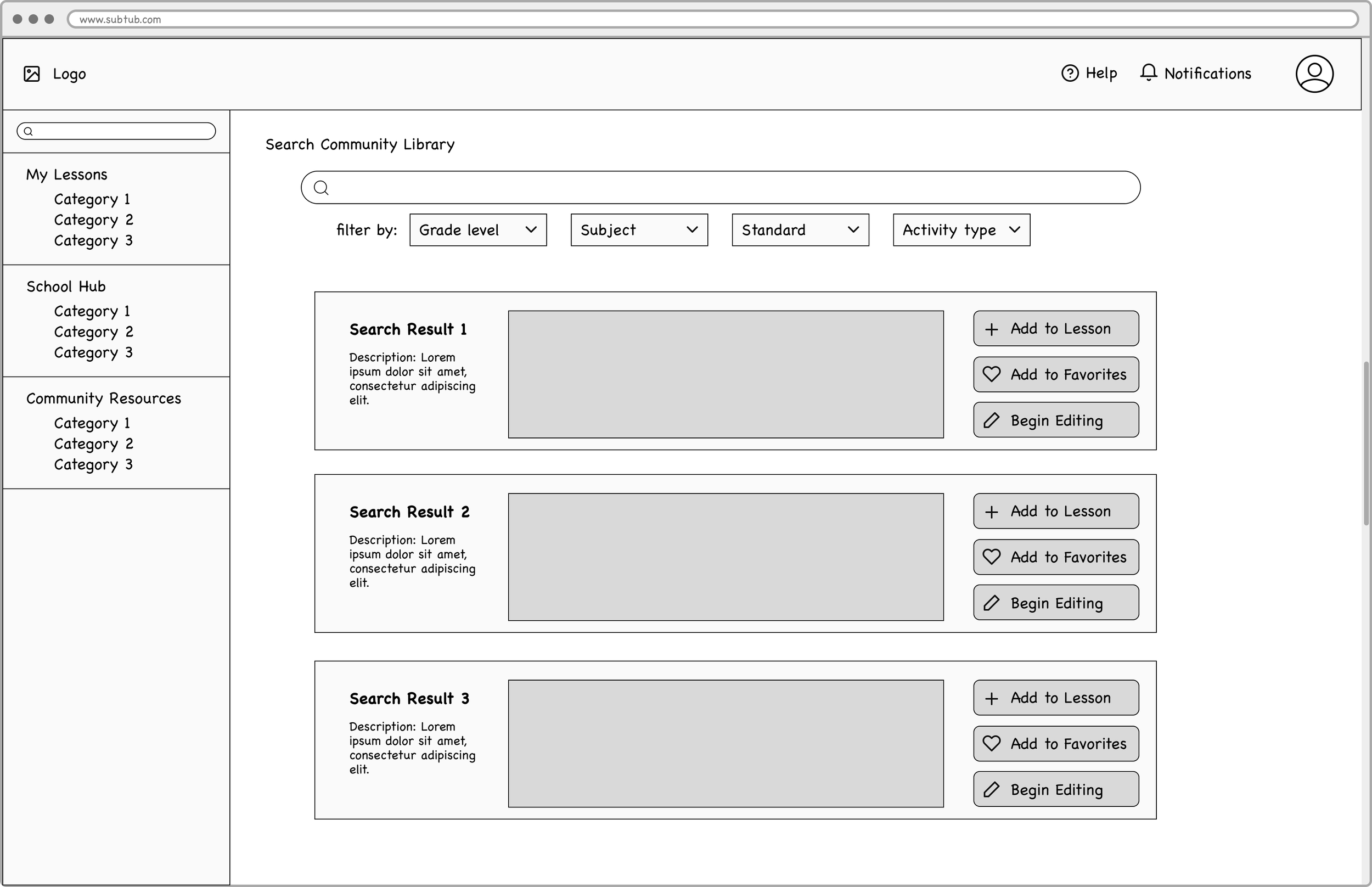Expand the Subject filter dropdown

coord(639,231)
